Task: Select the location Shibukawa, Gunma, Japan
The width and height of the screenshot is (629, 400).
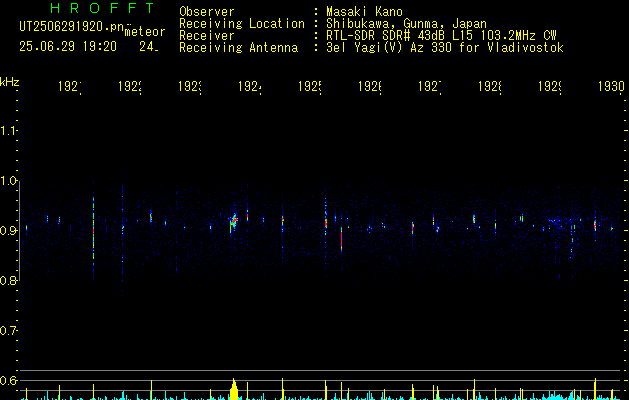Action: pyautogui.click(x=406, y=24)
